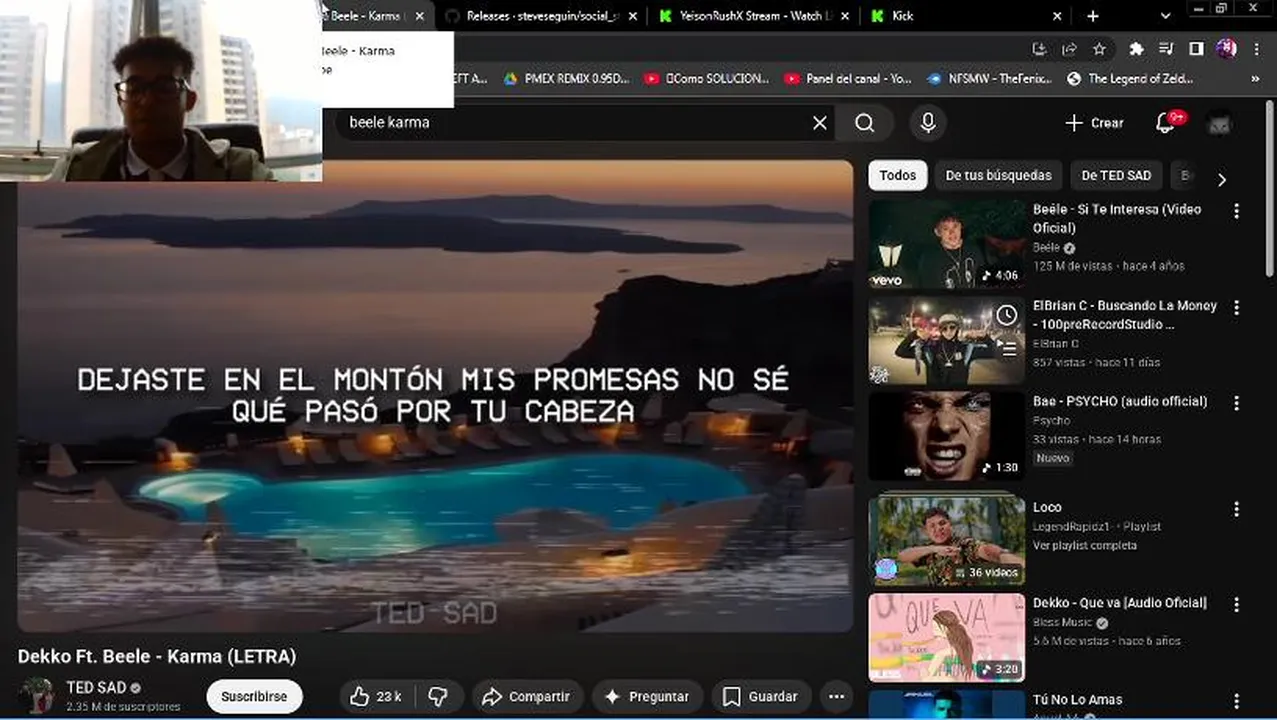This screenshot has width=1277, height=720.
Task: Close the Releases stevesequin tab
Action: click(631, 16)
